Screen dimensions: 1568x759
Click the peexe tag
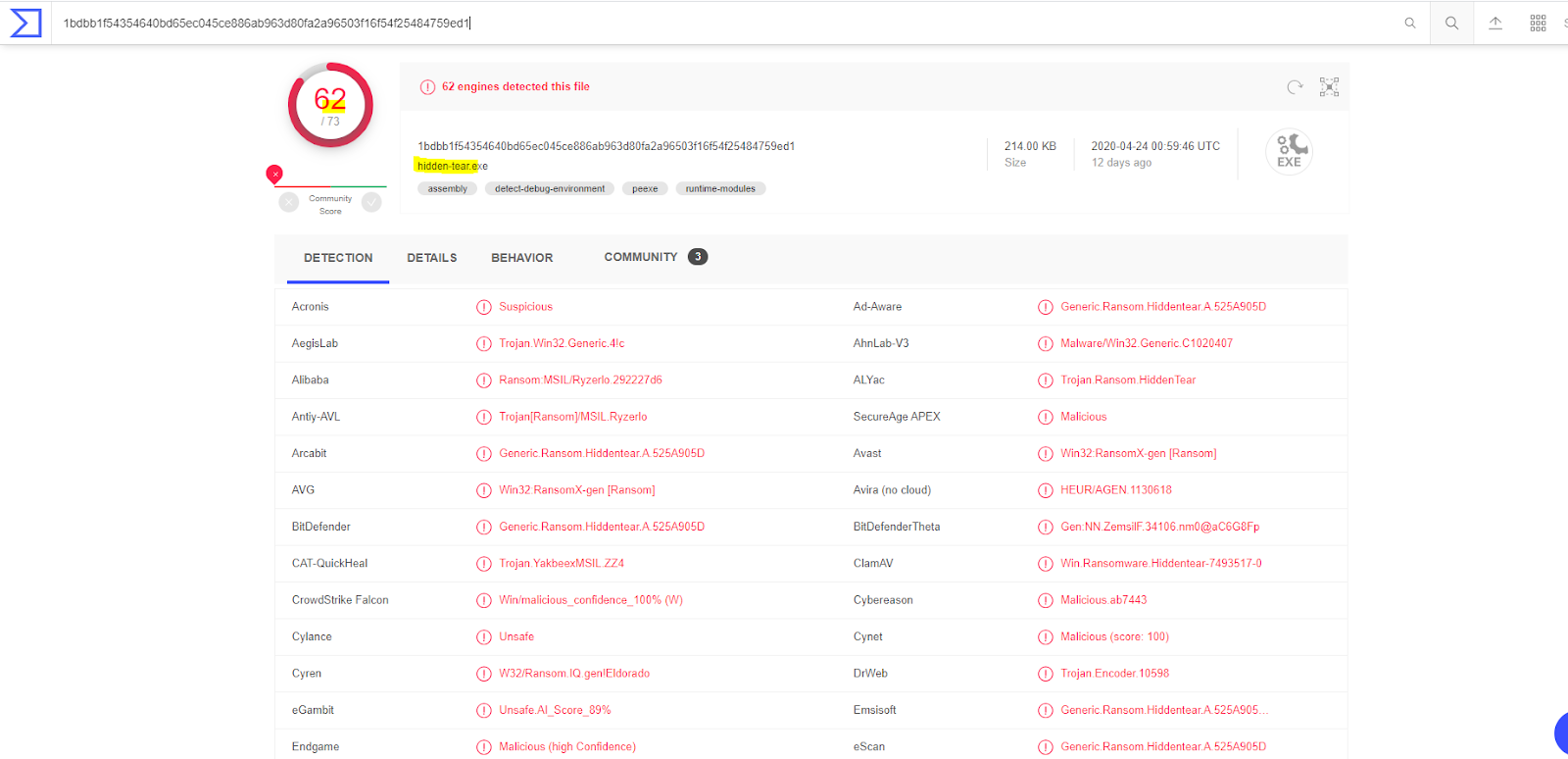click(x=645, y=188)
